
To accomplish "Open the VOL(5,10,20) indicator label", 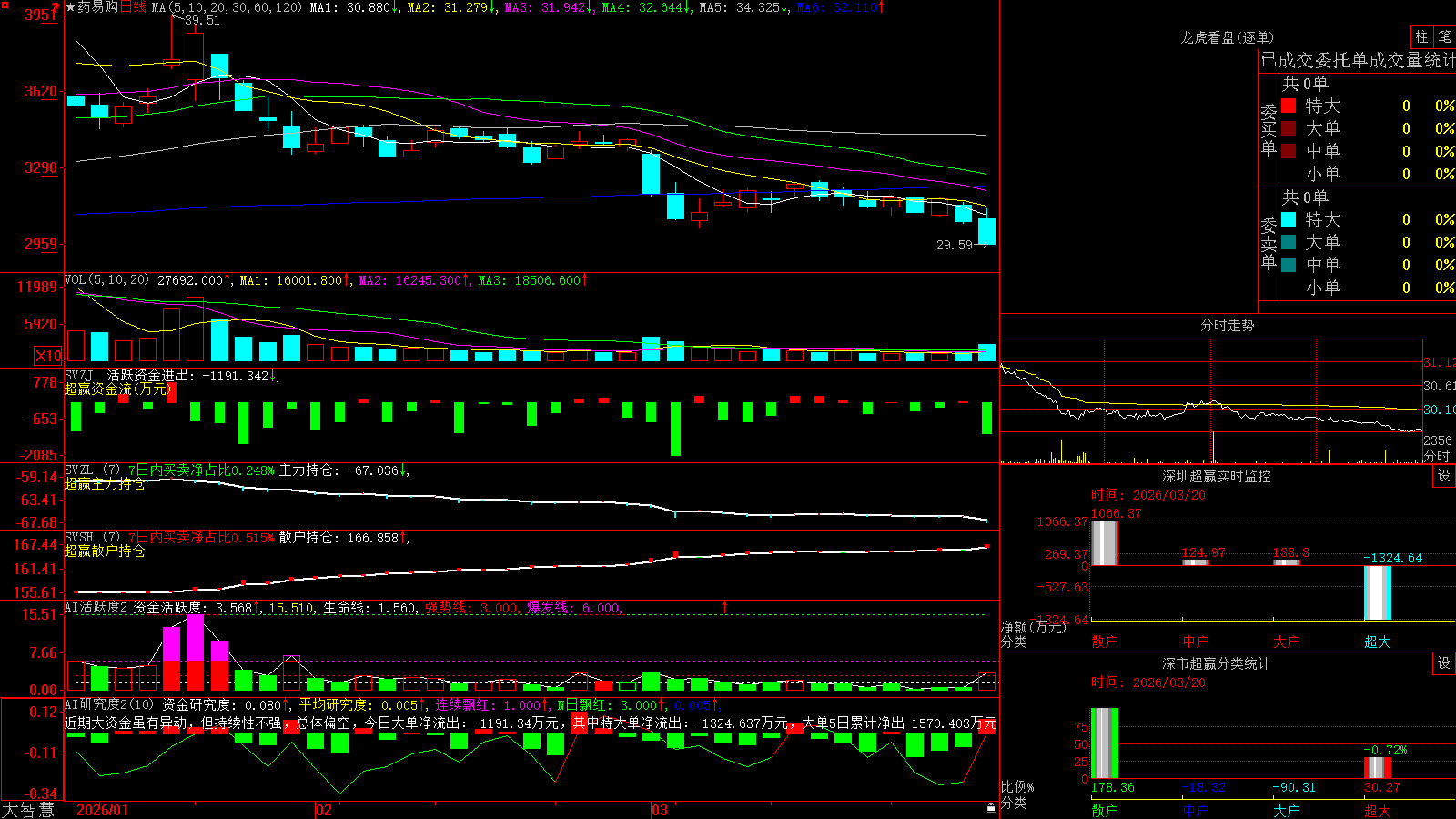I will pyautogui.click(x=106, y=280).
